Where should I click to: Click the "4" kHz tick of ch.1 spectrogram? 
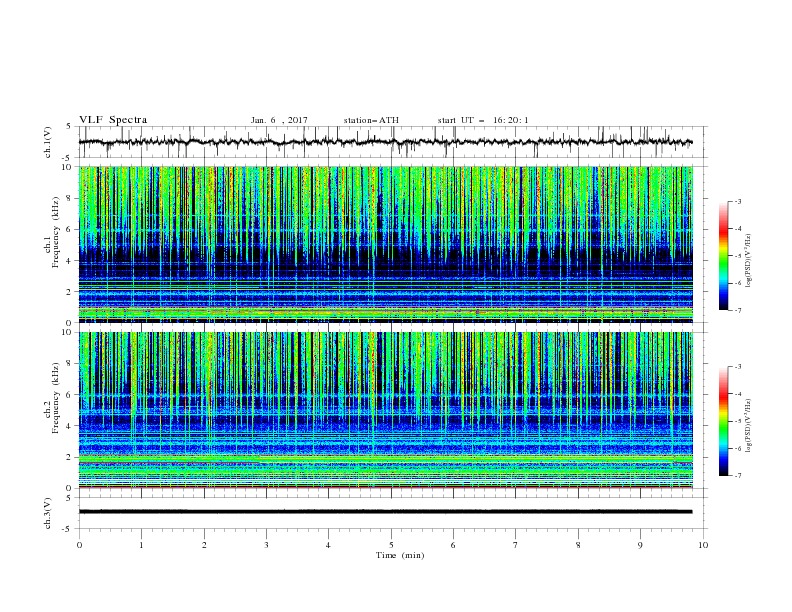pos(71,261)
